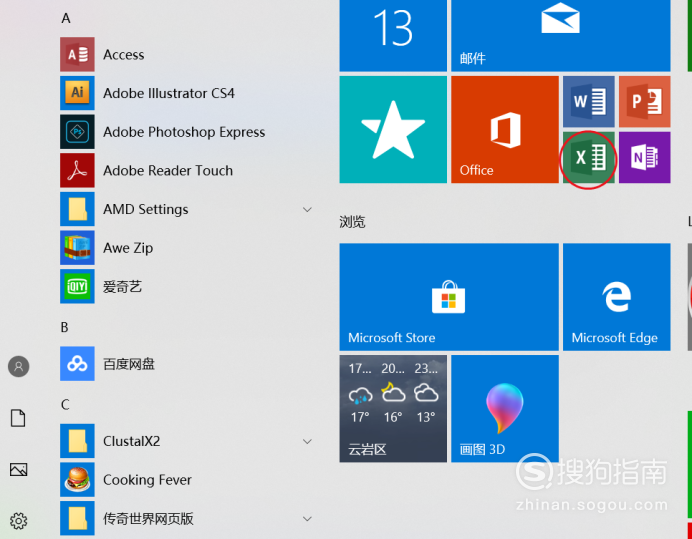The image size is (692, 539).
Task: Open Adobe Photoshop Express icon
Action: (77, 132)
